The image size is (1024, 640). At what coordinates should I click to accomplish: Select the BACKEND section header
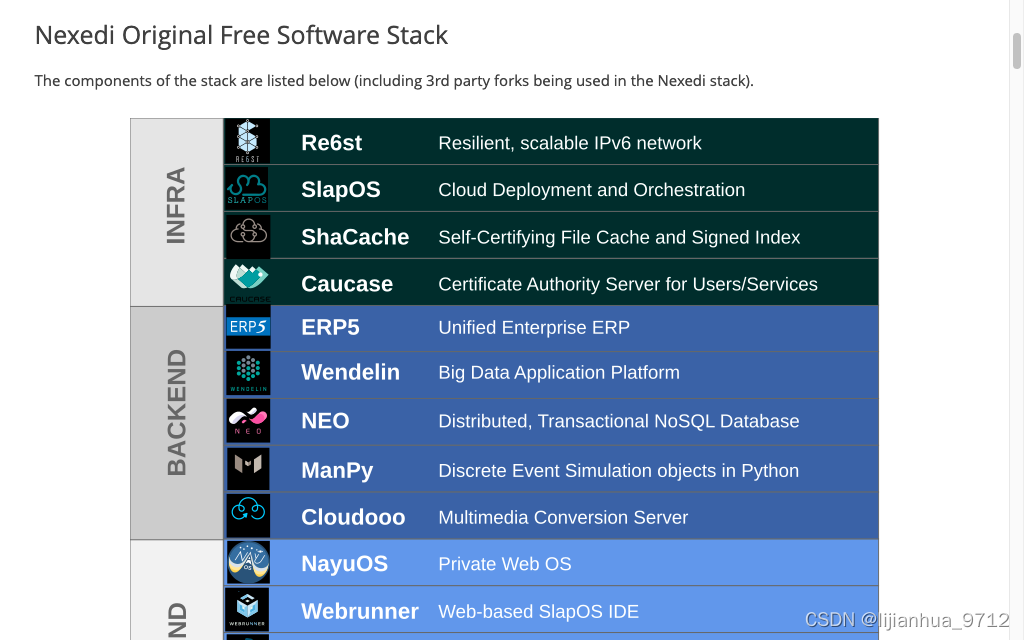coord(176,420)
